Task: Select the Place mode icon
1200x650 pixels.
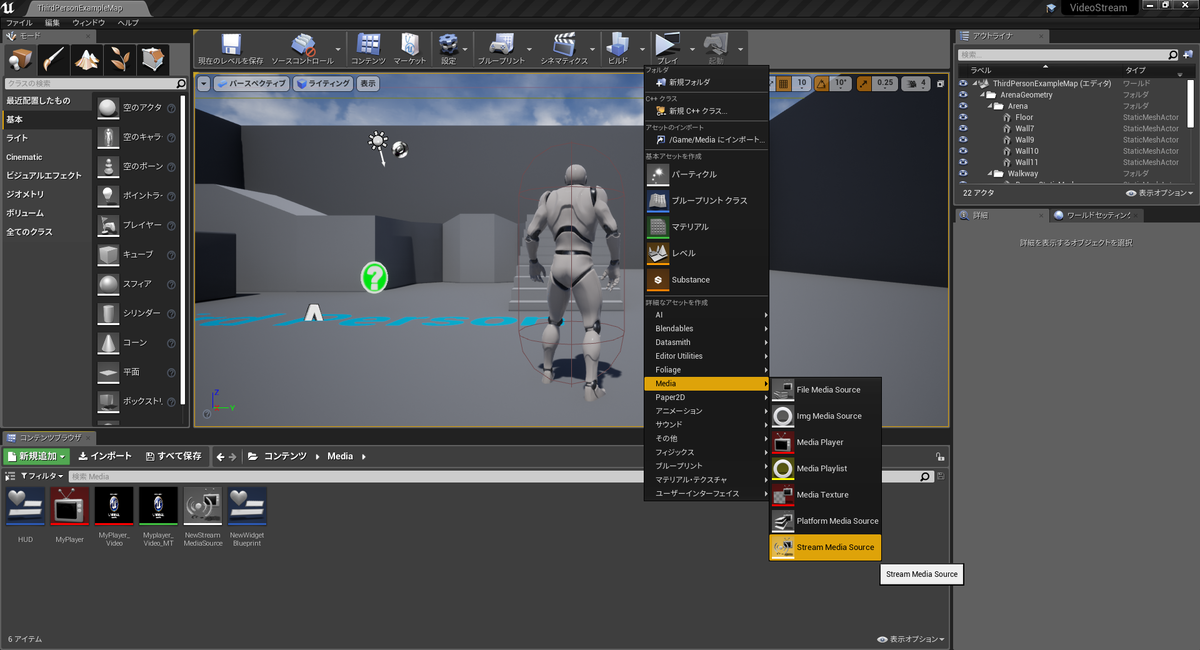Action: click(x=21, y=59)
